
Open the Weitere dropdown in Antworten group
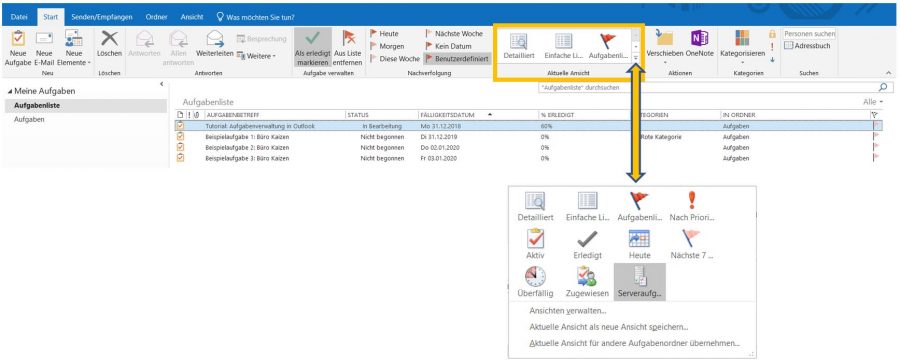pyautogui.click(x=256, y=56)
